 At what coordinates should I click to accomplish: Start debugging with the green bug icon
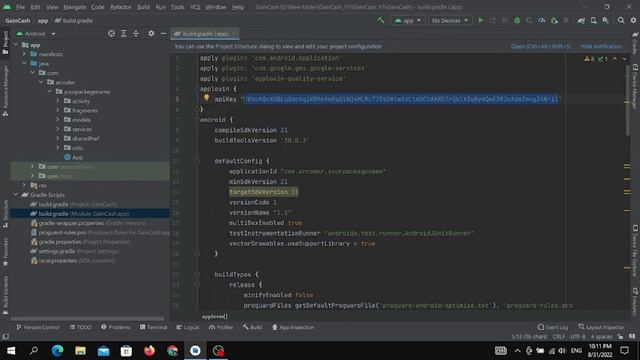point(517,20)
